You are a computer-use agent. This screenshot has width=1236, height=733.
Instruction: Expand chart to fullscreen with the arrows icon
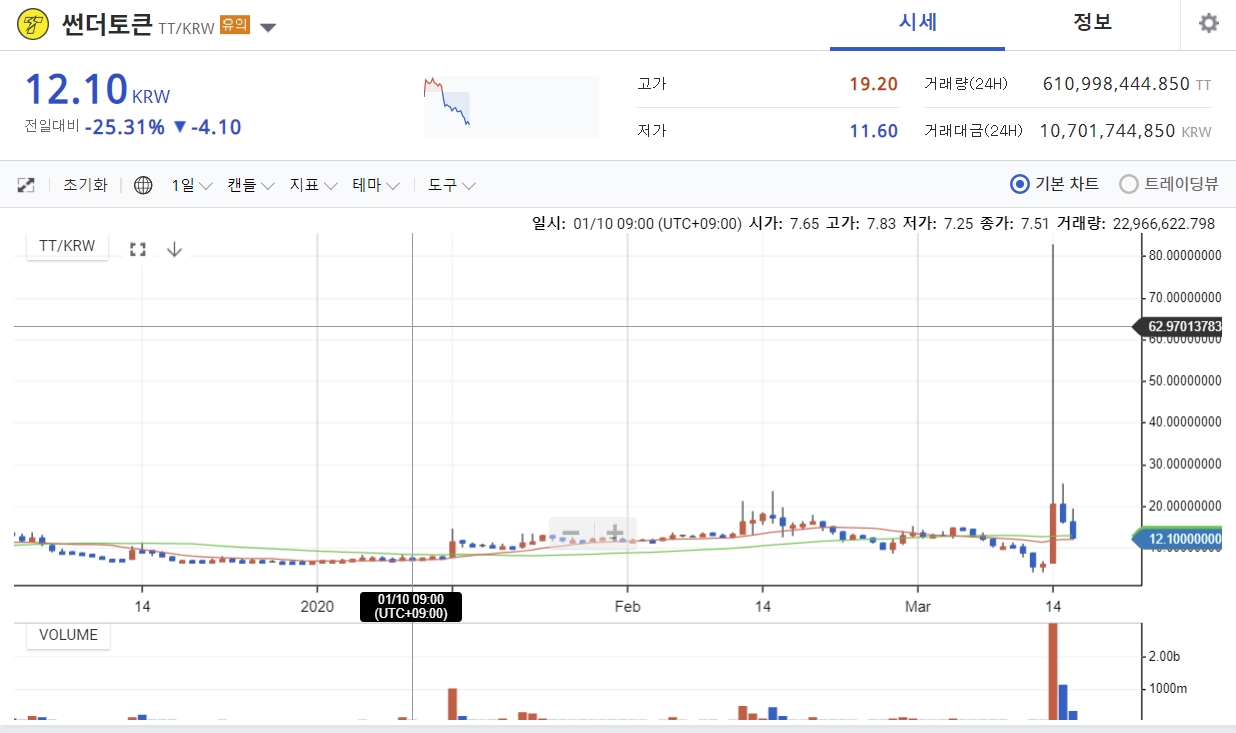tap(27, 185)
